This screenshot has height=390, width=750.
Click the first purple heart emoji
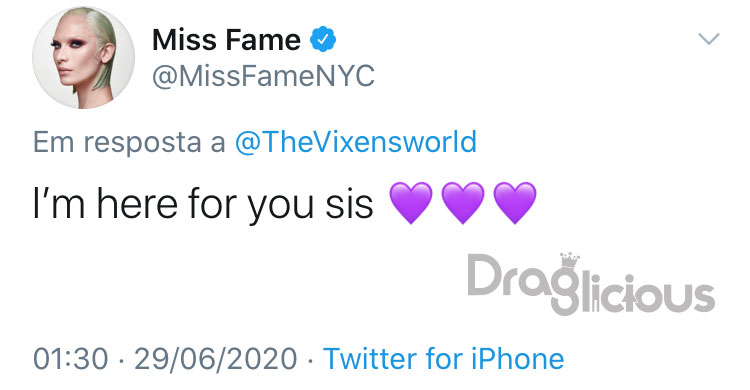tap(411, 203)
